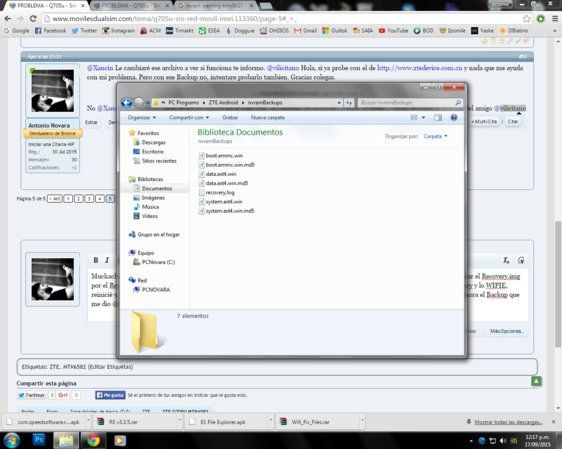562x449 pixels.
Task: Click the Citar button on the post
Action: (x=512, y=121)
